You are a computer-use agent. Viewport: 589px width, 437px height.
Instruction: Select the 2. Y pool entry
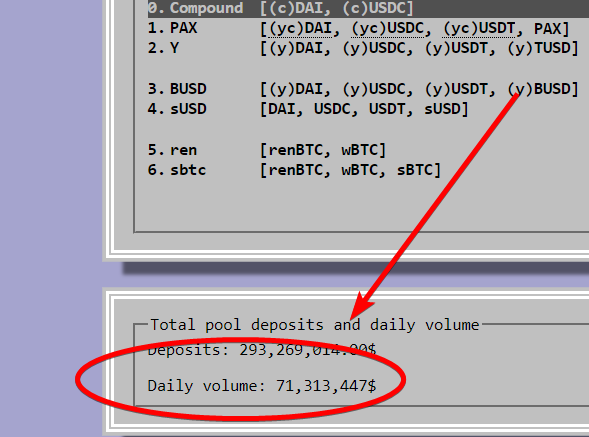point(363,48)
